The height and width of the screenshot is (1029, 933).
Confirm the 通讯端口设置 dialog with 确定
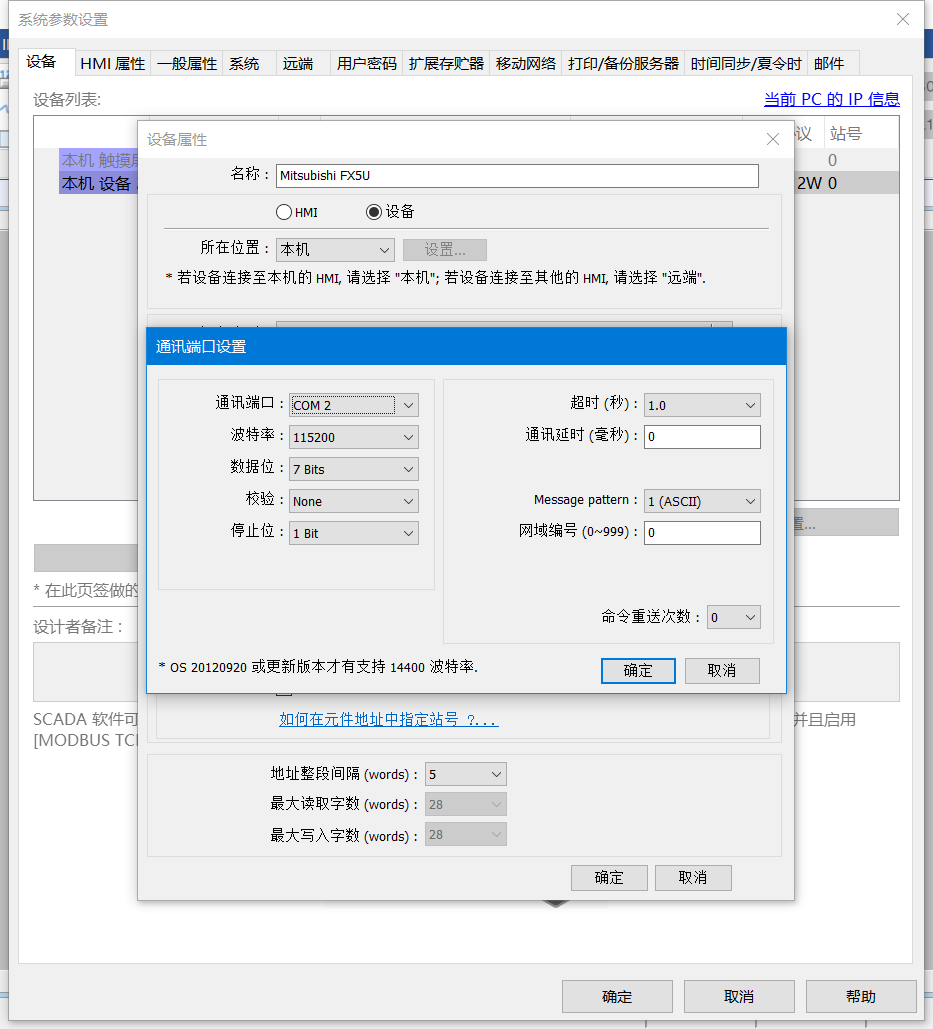click(x=638, y=670)
